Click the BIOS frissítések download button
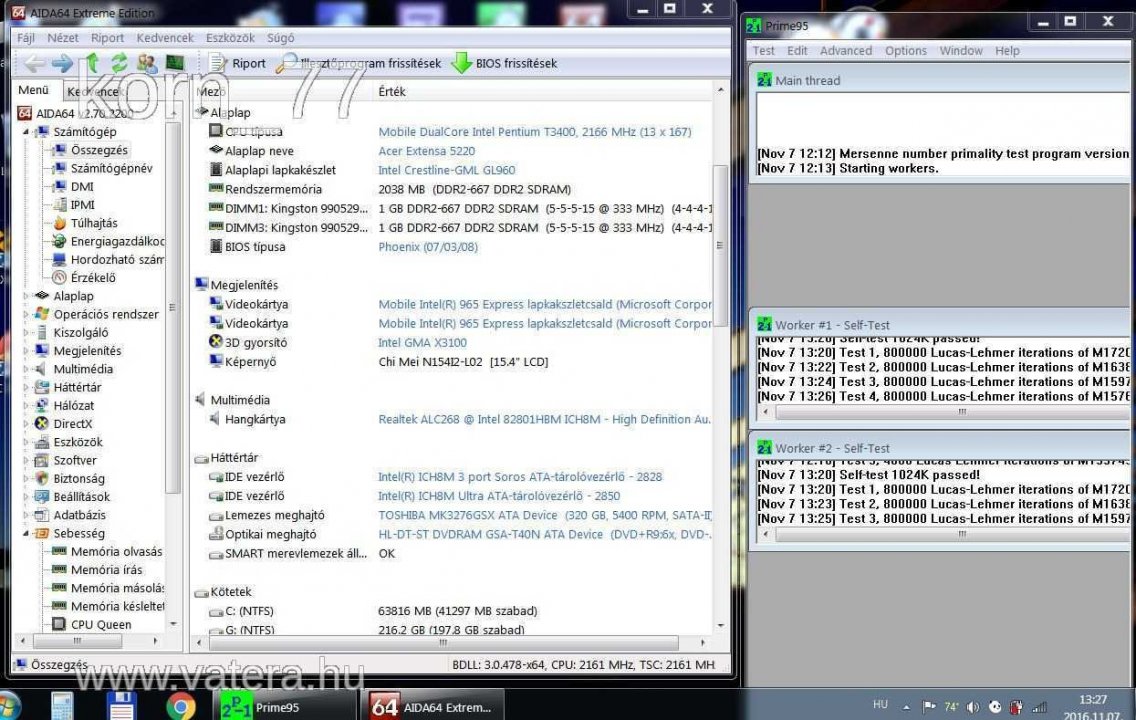 (x=504, y=64)
